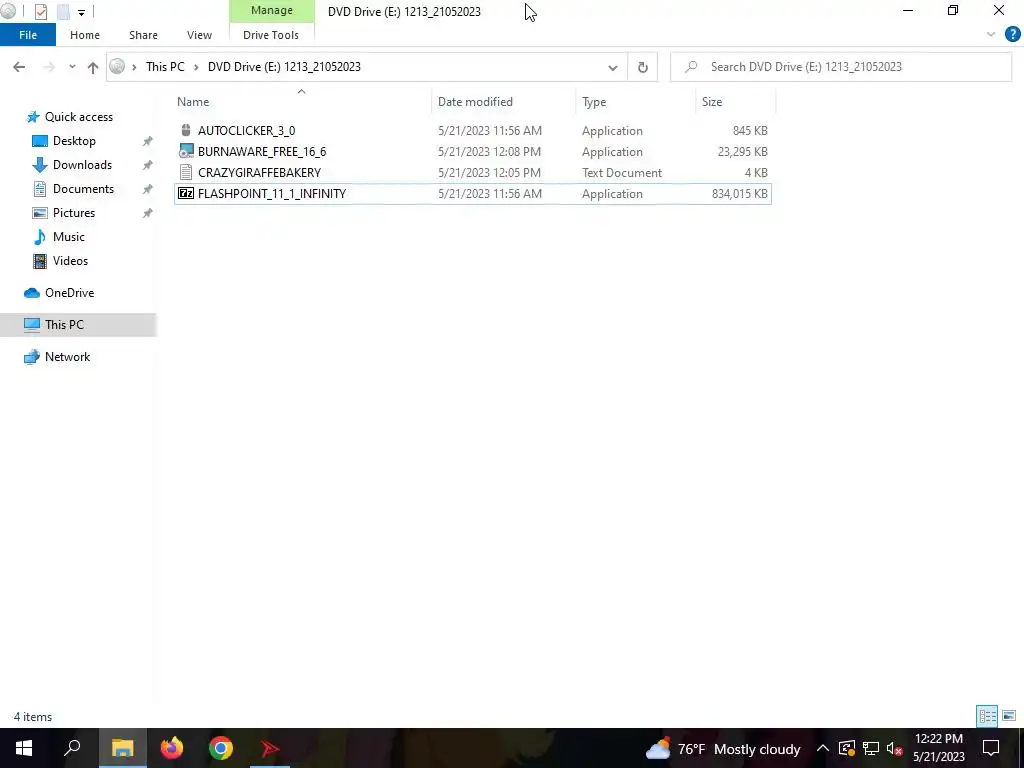Click the New folder quick access icon

(63, 11)
